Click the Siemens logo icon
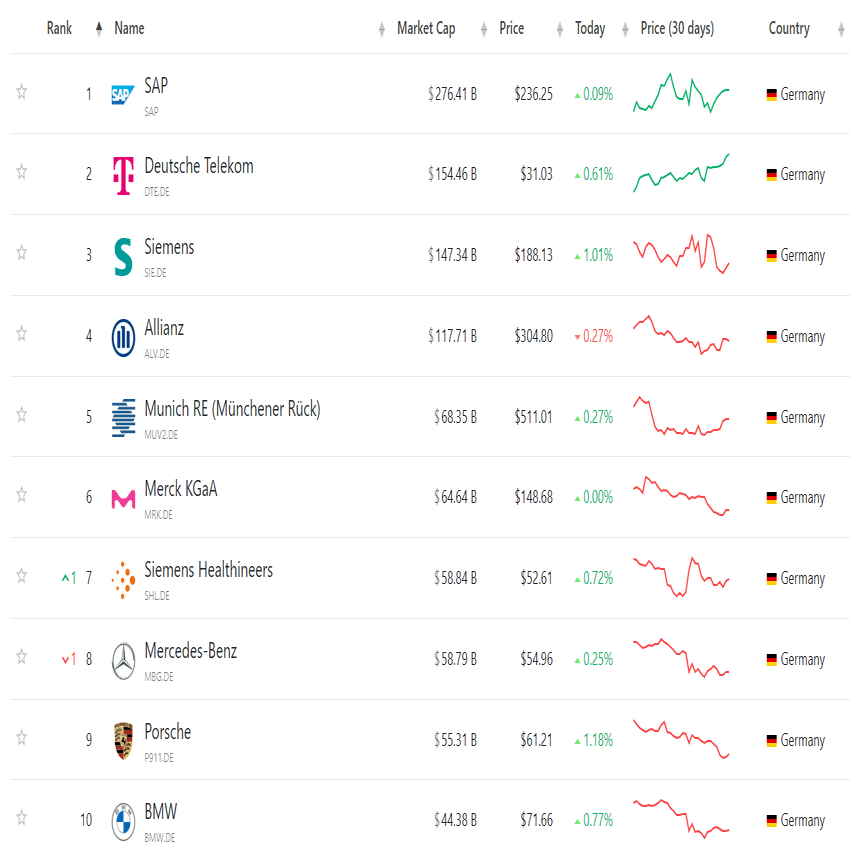Image resolution: width=860 pixels, height=860 pixels. [x=123, y=256]
